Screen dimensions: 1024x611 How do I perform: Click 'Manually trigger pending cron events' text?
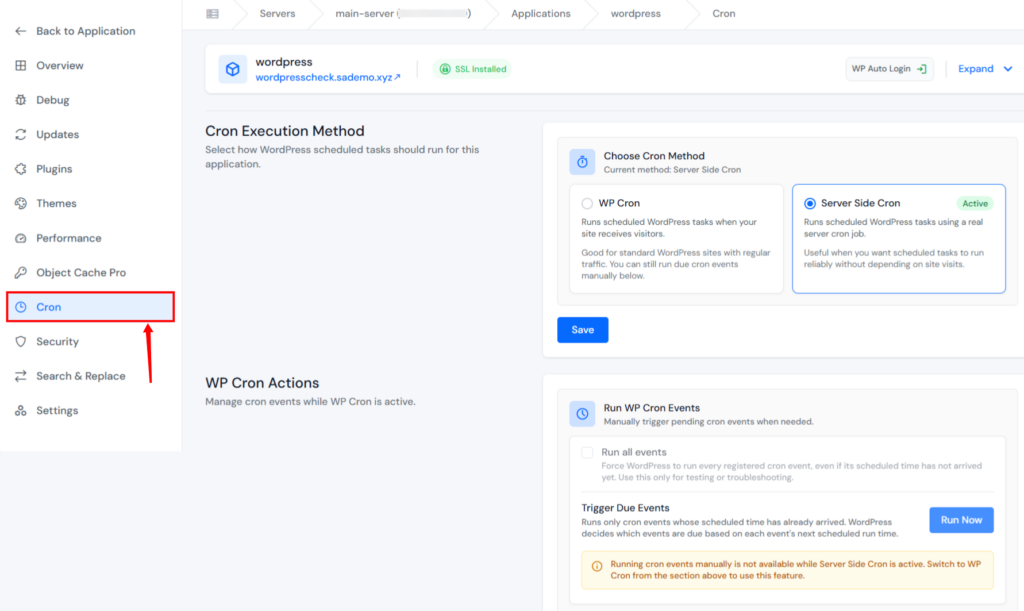point(709,422)
